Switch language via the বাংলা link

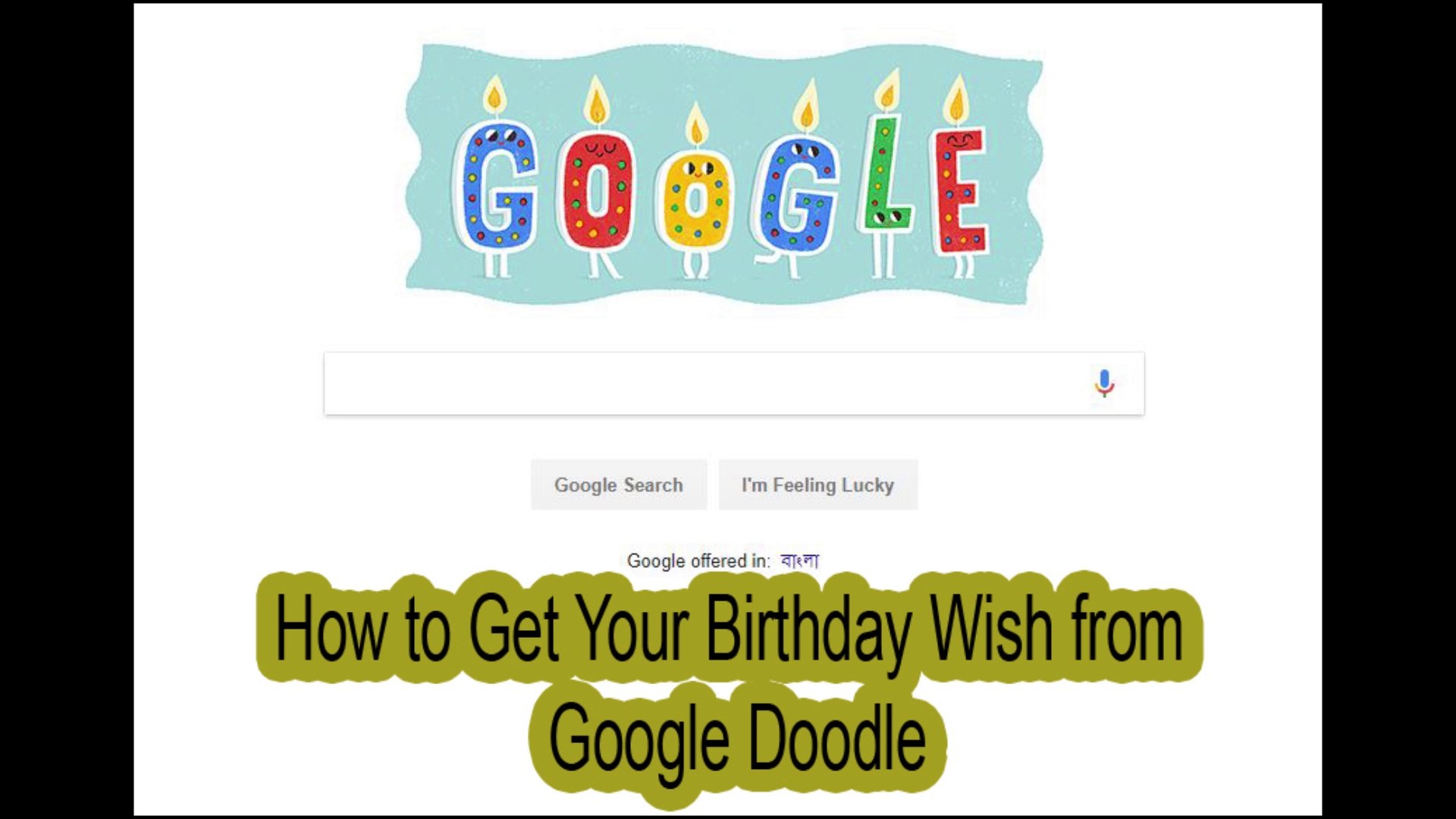(x=800, y=561)
